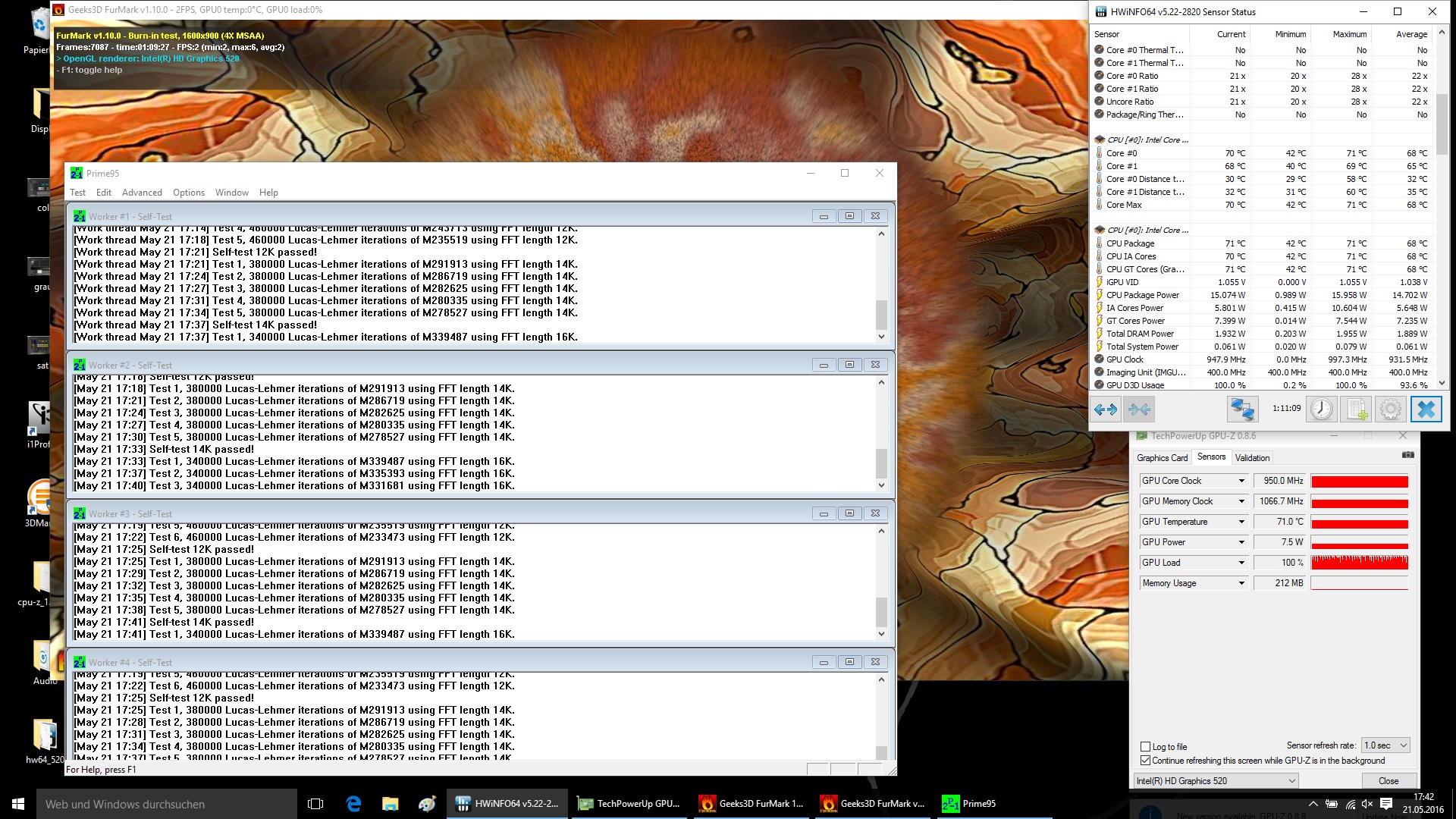The height and width of the screenshot is (819, 1456).
Task: Start HWiNFO logging to file icon
Action: tap(1356, 409)
